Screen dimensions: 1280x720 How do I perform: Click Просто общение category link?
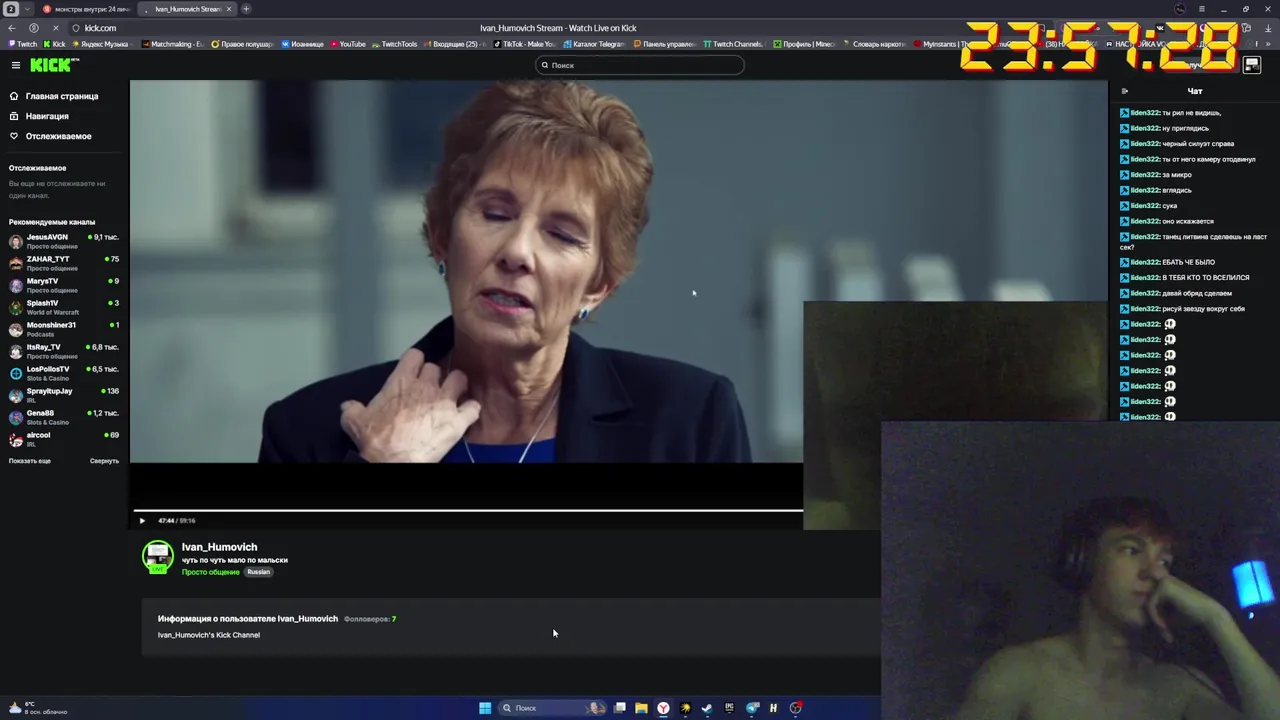click(x=210, y=572)
